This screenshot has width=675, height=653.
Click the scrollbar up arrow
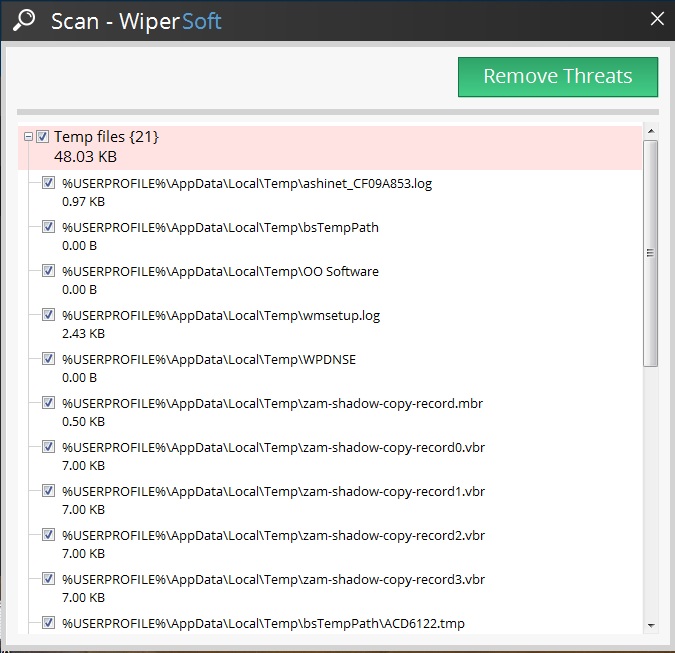pos(651,131)
